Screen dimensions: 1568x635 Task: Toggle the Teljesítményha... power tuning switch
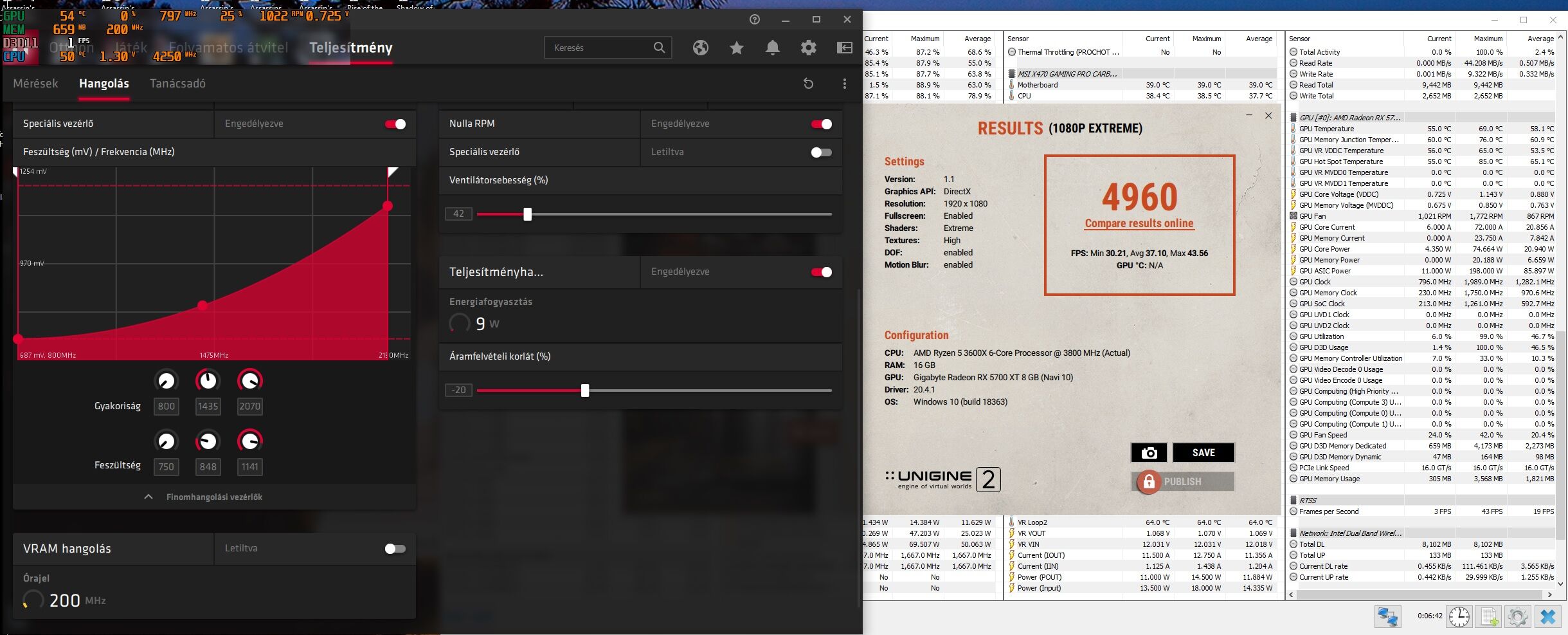[821, 272]
